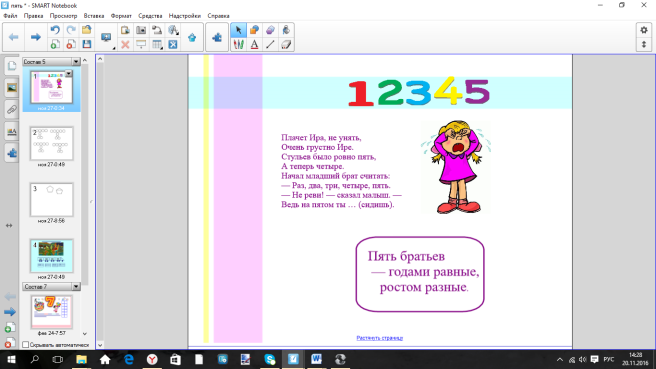656x369 pixels.
Task: Insert a table from the toolbar
Action: tap(157, 44)
